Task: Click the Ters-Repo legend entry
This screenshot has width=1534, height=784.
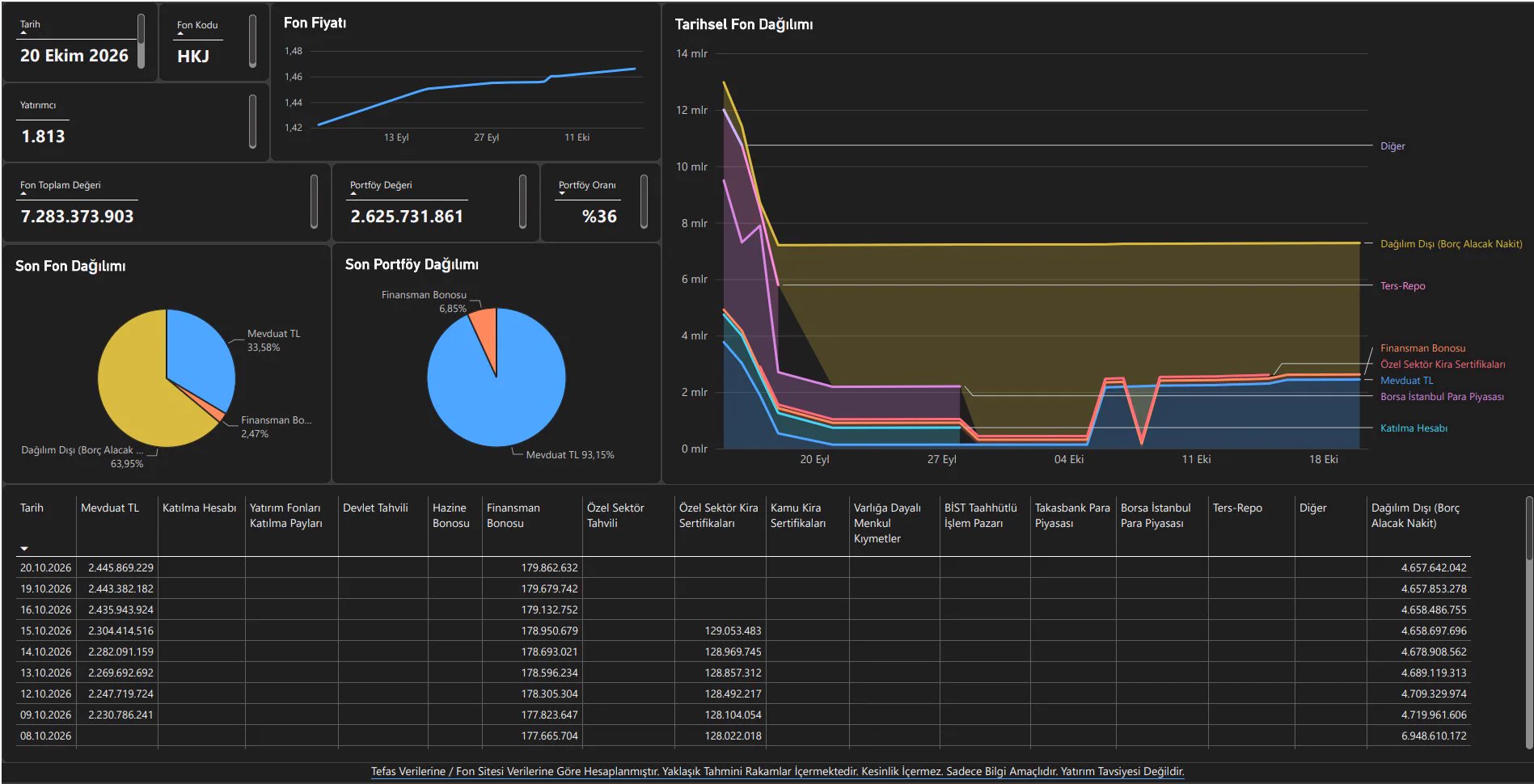Action: tap(1402, 286)
